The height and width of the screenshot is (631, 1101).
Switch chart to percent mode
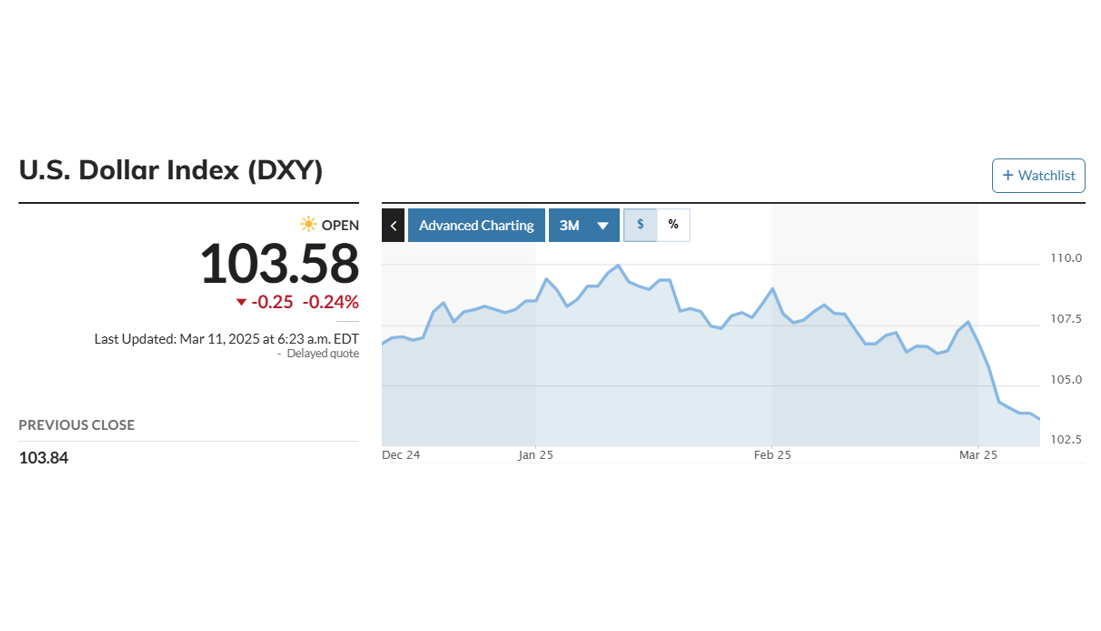click(673, 225)
